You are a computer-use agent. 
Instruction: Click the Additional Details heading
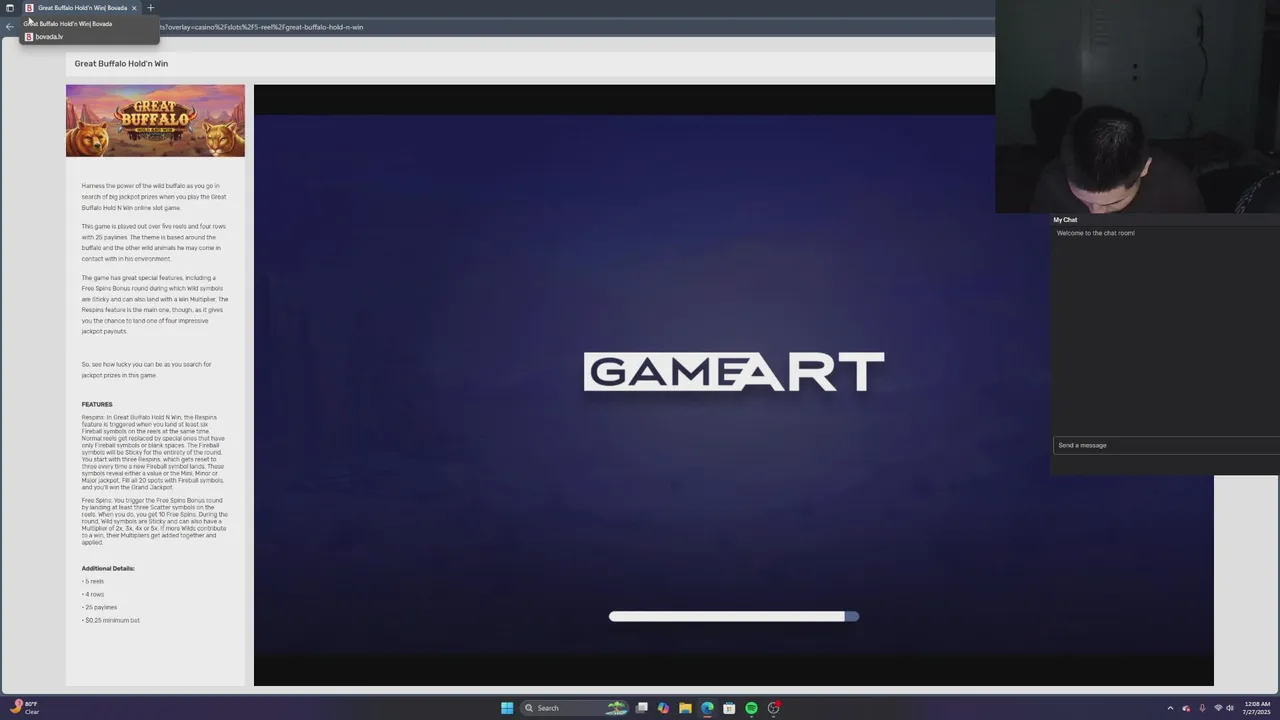(x=108, y=568)
